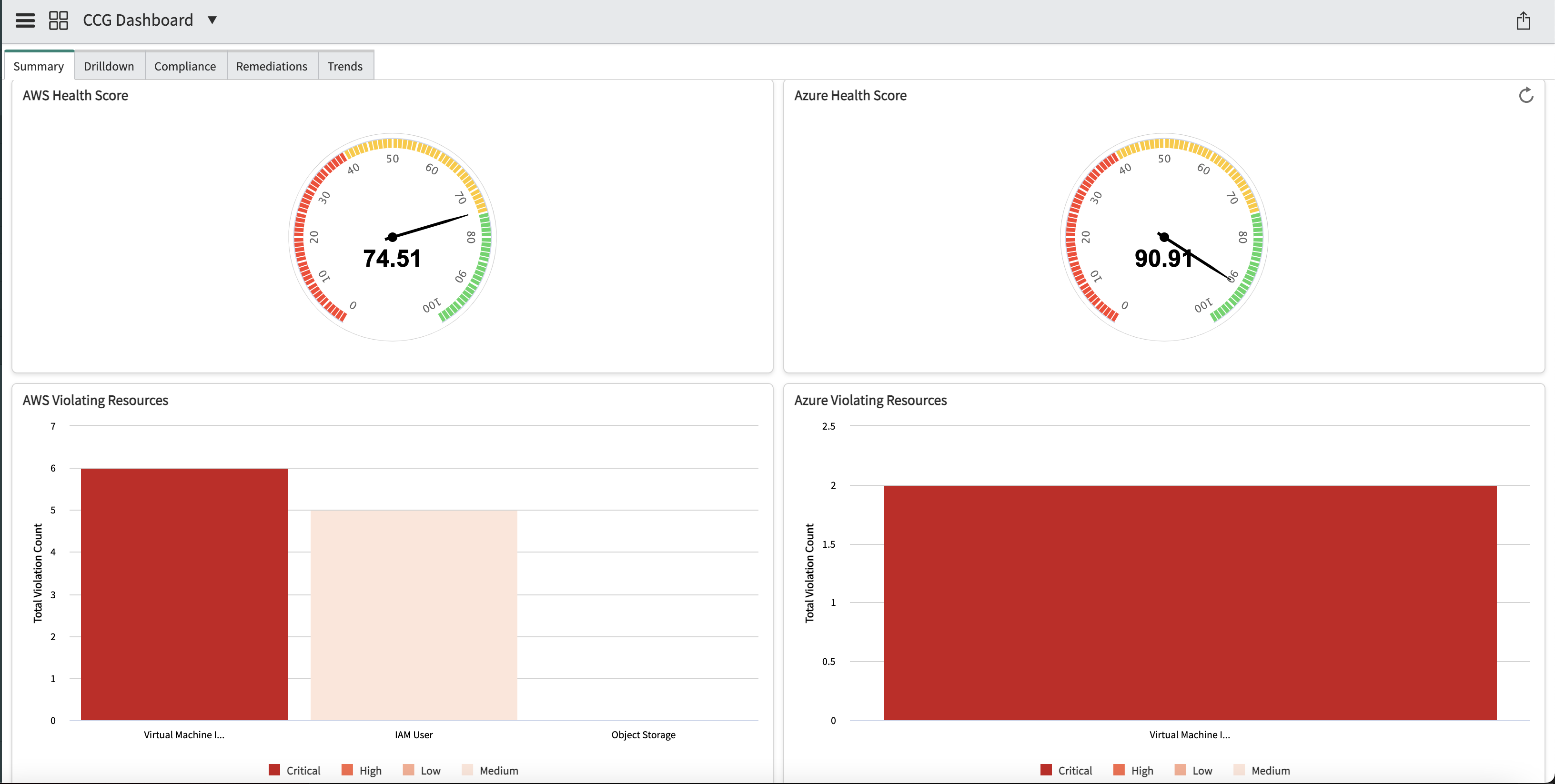1555x784 pixels.
Task: Click the Azure Health Score heading
Action: 850,95
